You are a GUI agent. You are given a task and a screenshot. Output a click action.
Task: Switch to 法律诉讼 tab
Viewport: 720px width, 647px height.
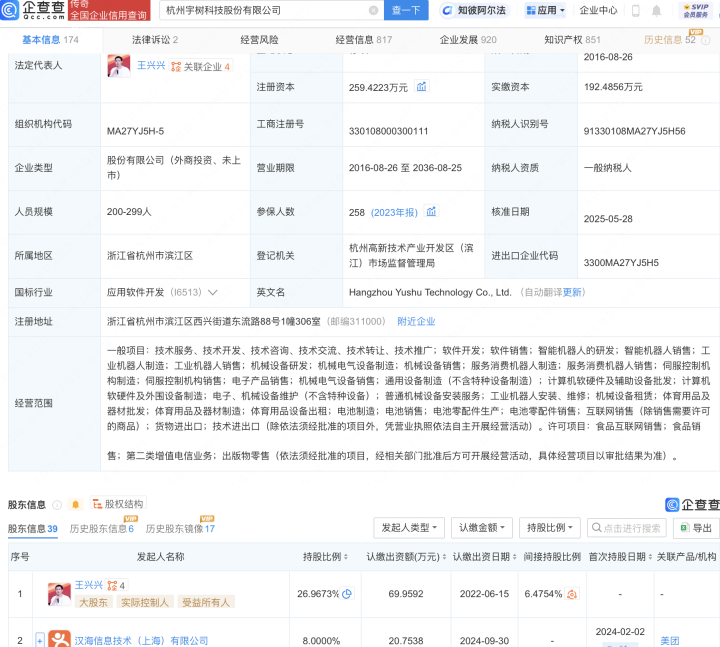[x=155, y=39]
